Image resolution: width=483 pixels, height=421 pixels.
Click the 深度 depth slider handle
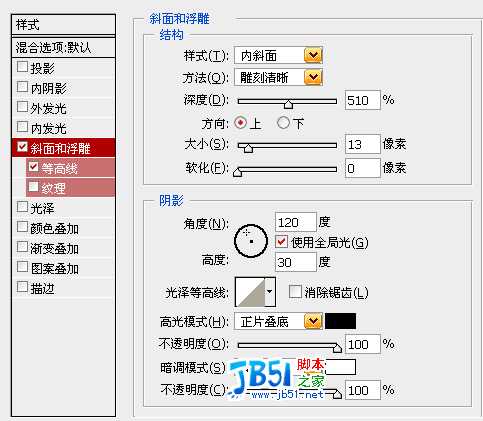pyautogui.click(x=288, y=104)
